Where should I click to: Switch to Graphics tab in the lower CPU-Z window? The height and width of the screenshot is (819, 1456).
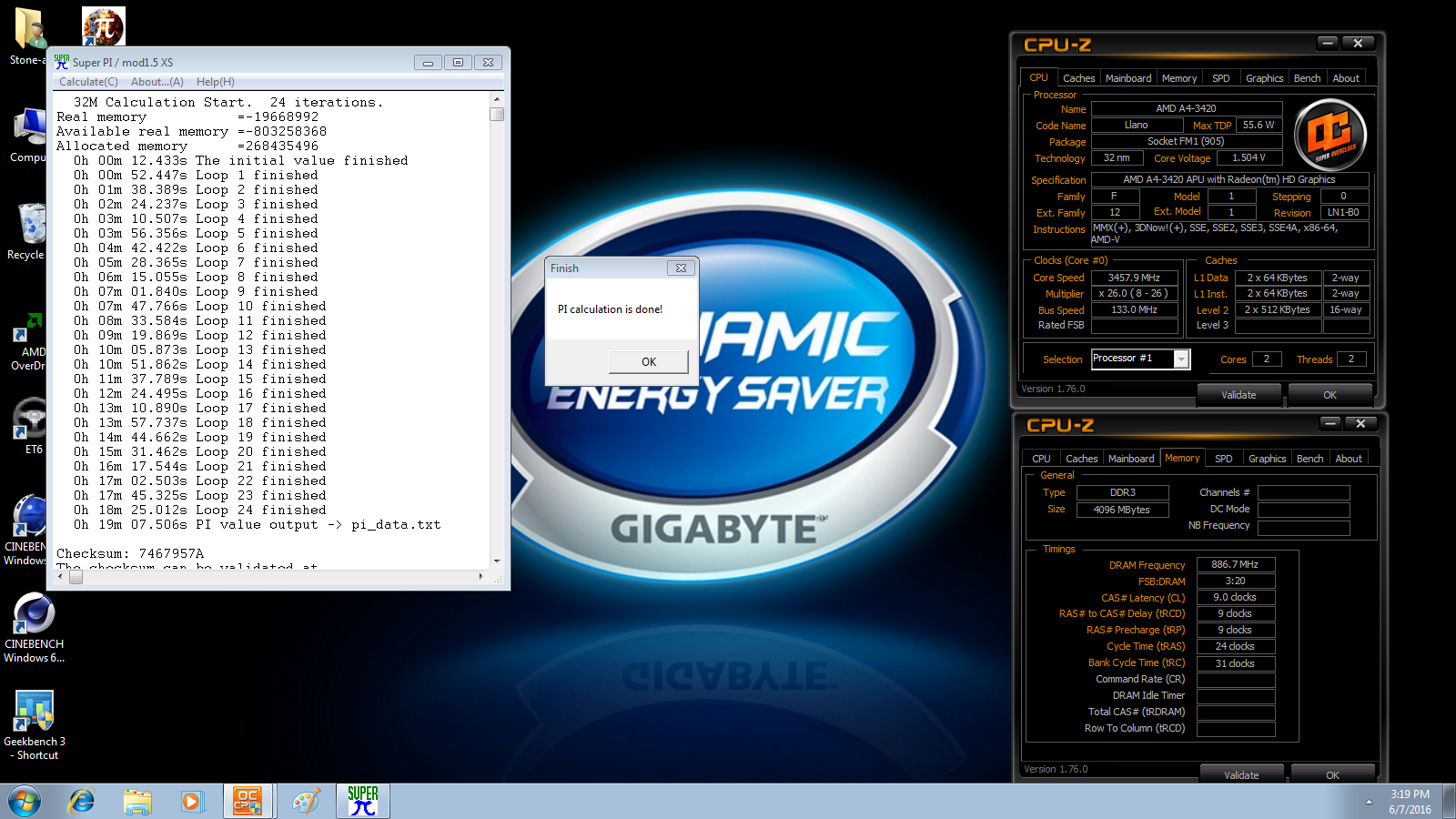(x=1268, y=459)
